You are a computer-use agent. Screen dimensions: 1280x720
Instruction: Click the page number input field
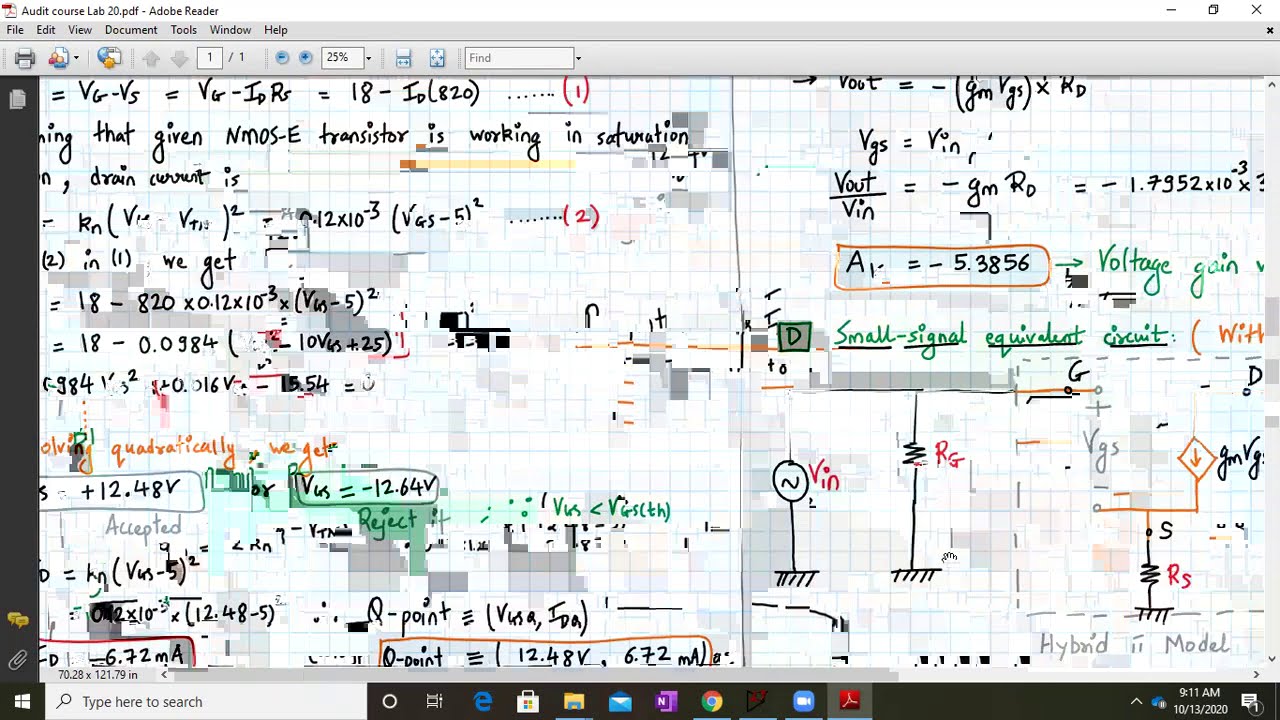pos(210,58)
